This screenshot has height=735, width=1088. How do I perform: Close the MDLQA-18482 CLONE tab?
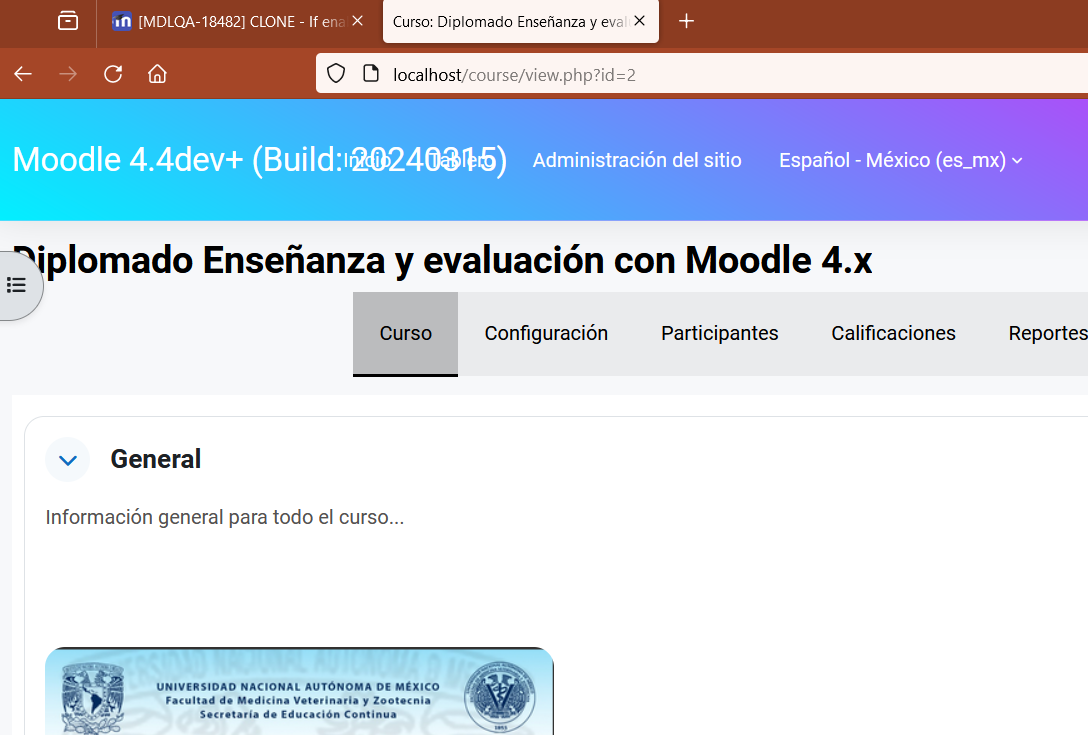coord(357,22)
